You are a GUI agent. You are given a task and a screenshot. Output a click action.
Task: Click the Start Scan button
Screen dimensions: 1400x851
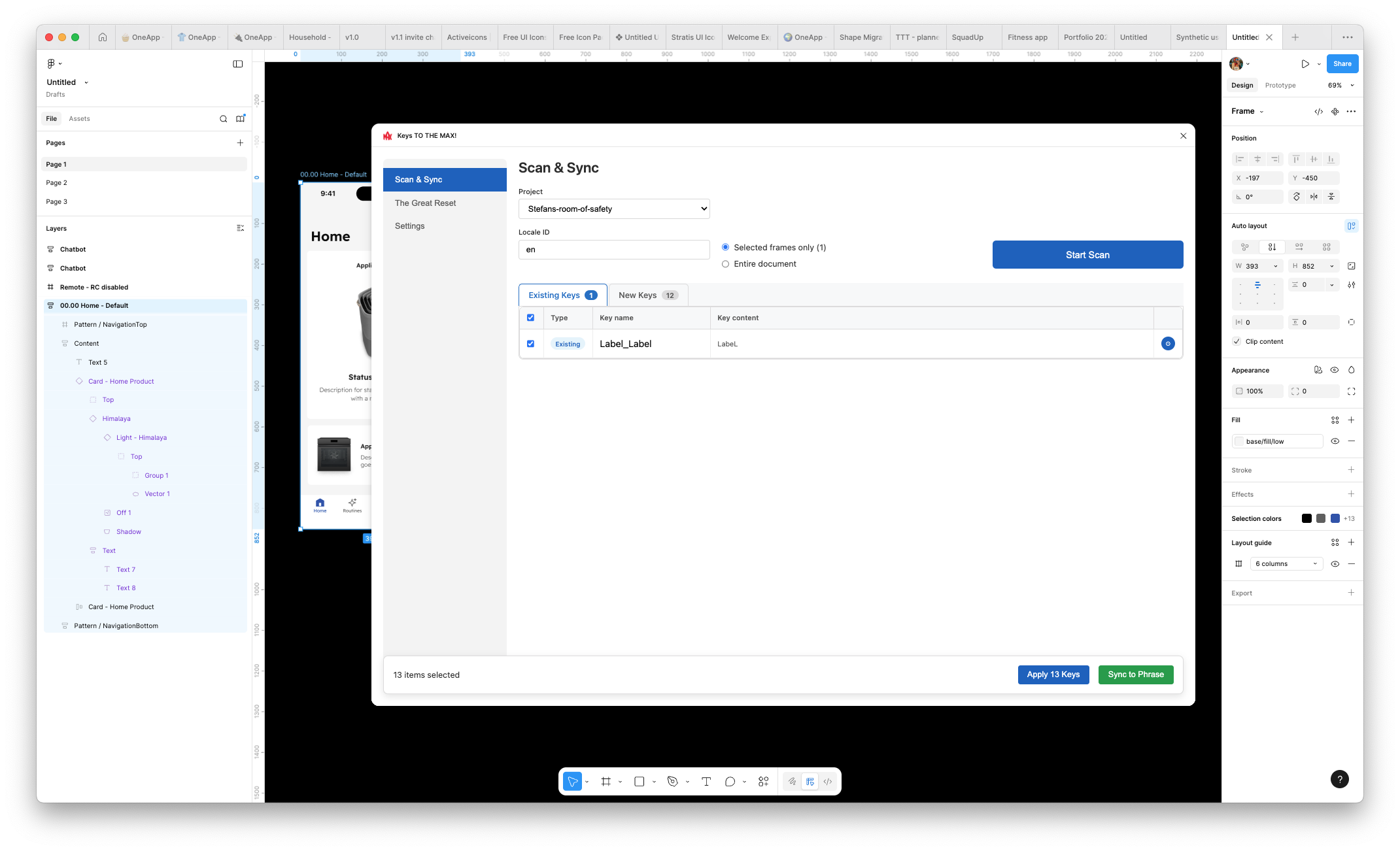point(1087,255)
